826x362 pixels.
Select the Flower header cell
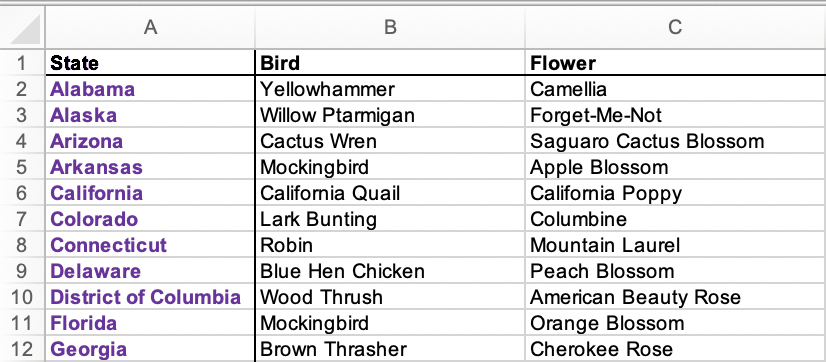[675, 63]
